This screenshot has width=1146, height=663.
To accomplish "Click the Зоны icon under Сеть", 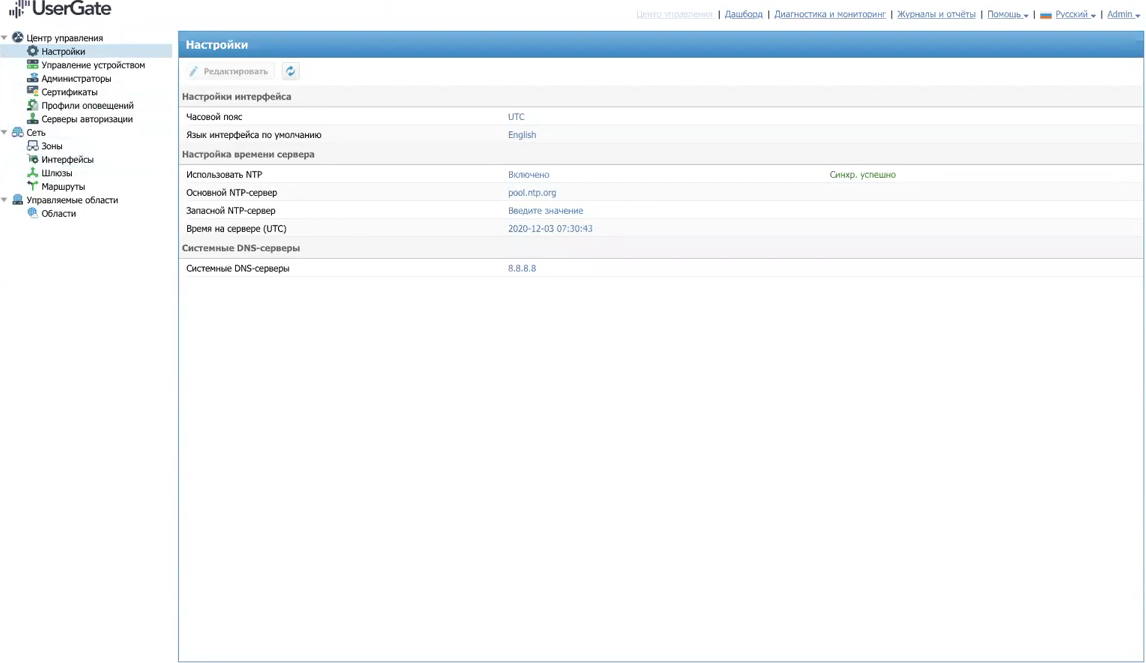I will point(32,145).
